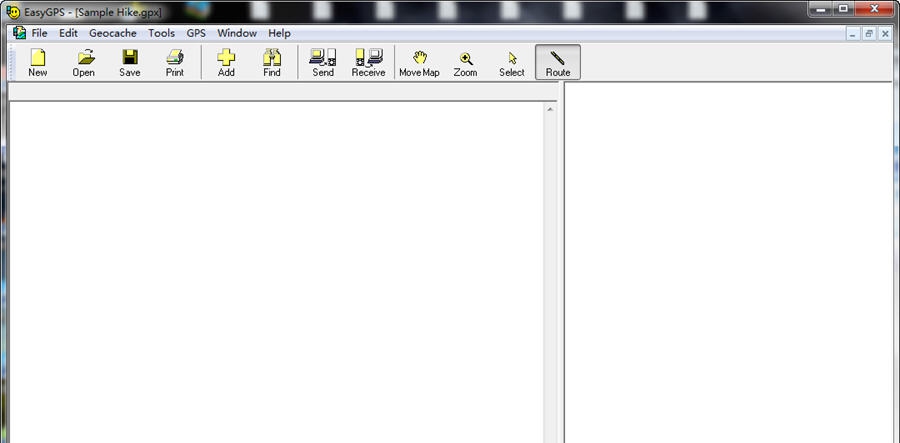Open a GPX file with Open

click(83, 63)
